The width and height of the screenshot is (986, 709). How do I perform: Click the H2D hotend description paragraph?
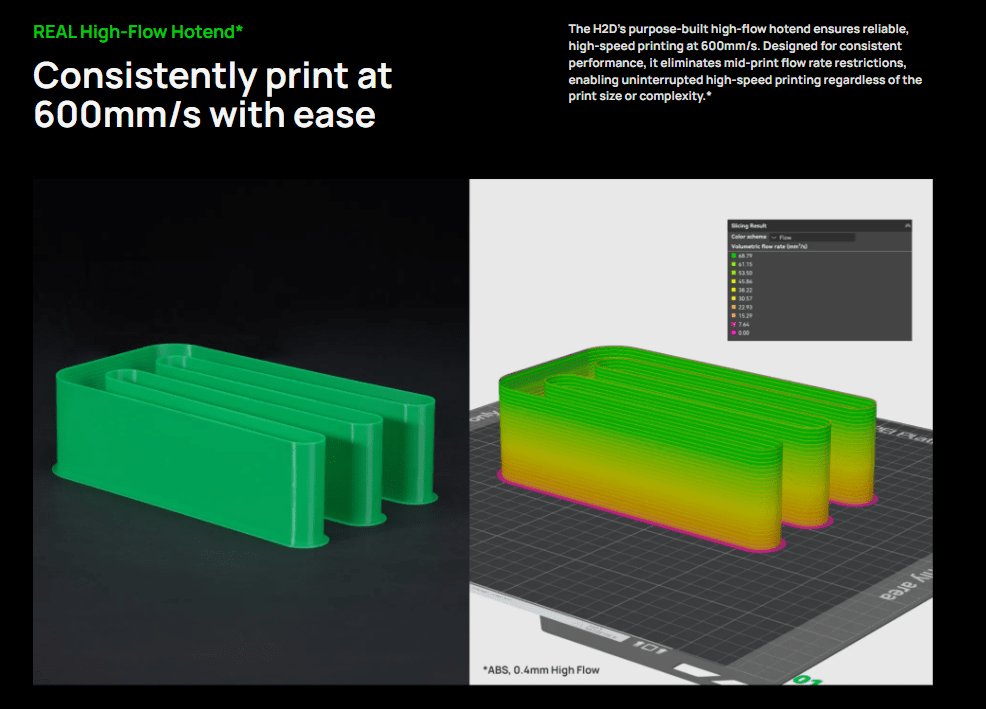[x=745, y=62]
